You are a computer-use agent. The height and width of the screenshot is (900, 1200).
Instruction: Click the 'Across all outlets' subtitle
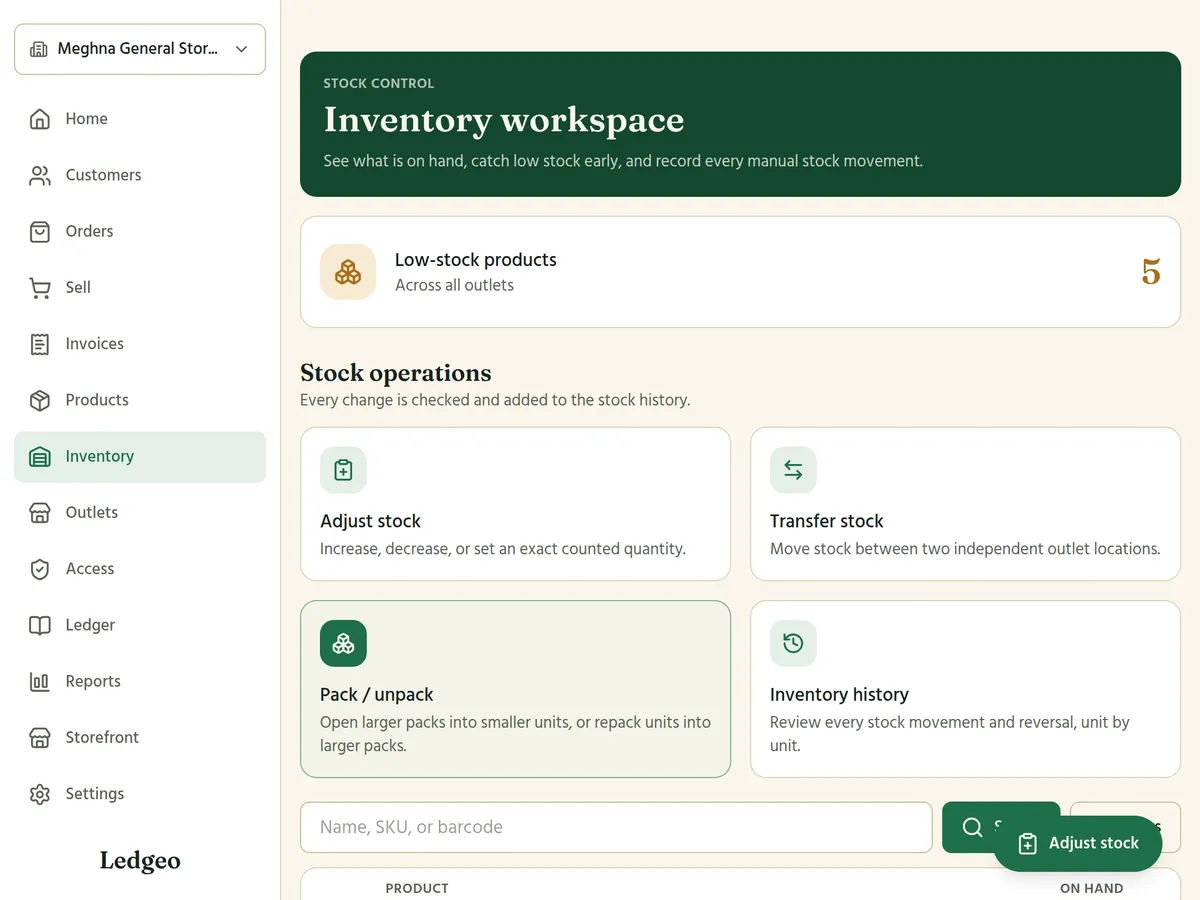click(x=454, y=285)
